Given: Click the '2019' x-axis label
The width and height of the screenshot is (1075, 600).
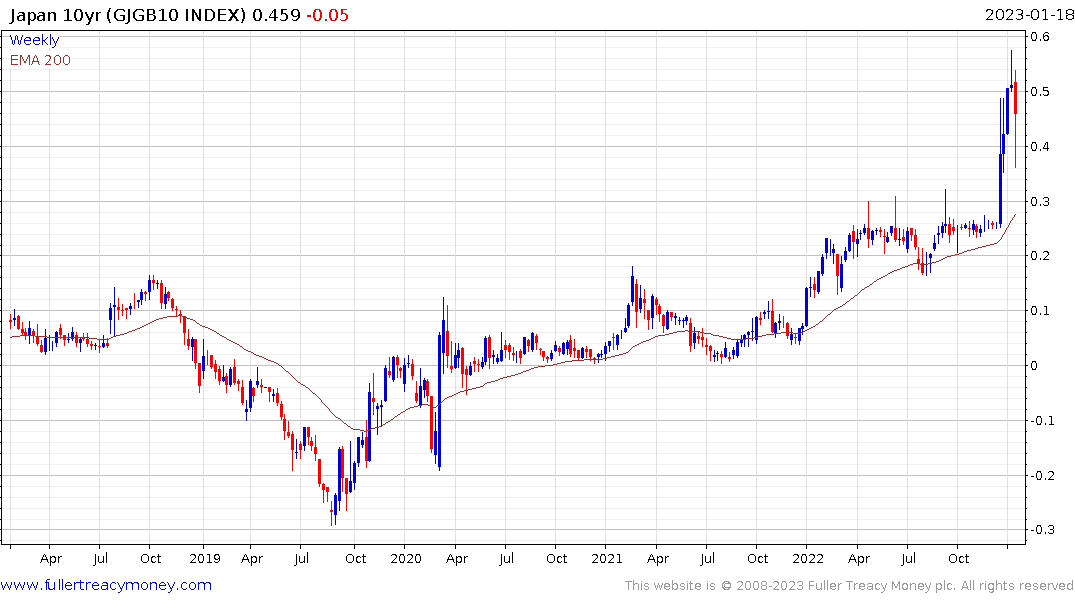Looking at the screenshot, I should pyautogui.click(x=205, y=558).
